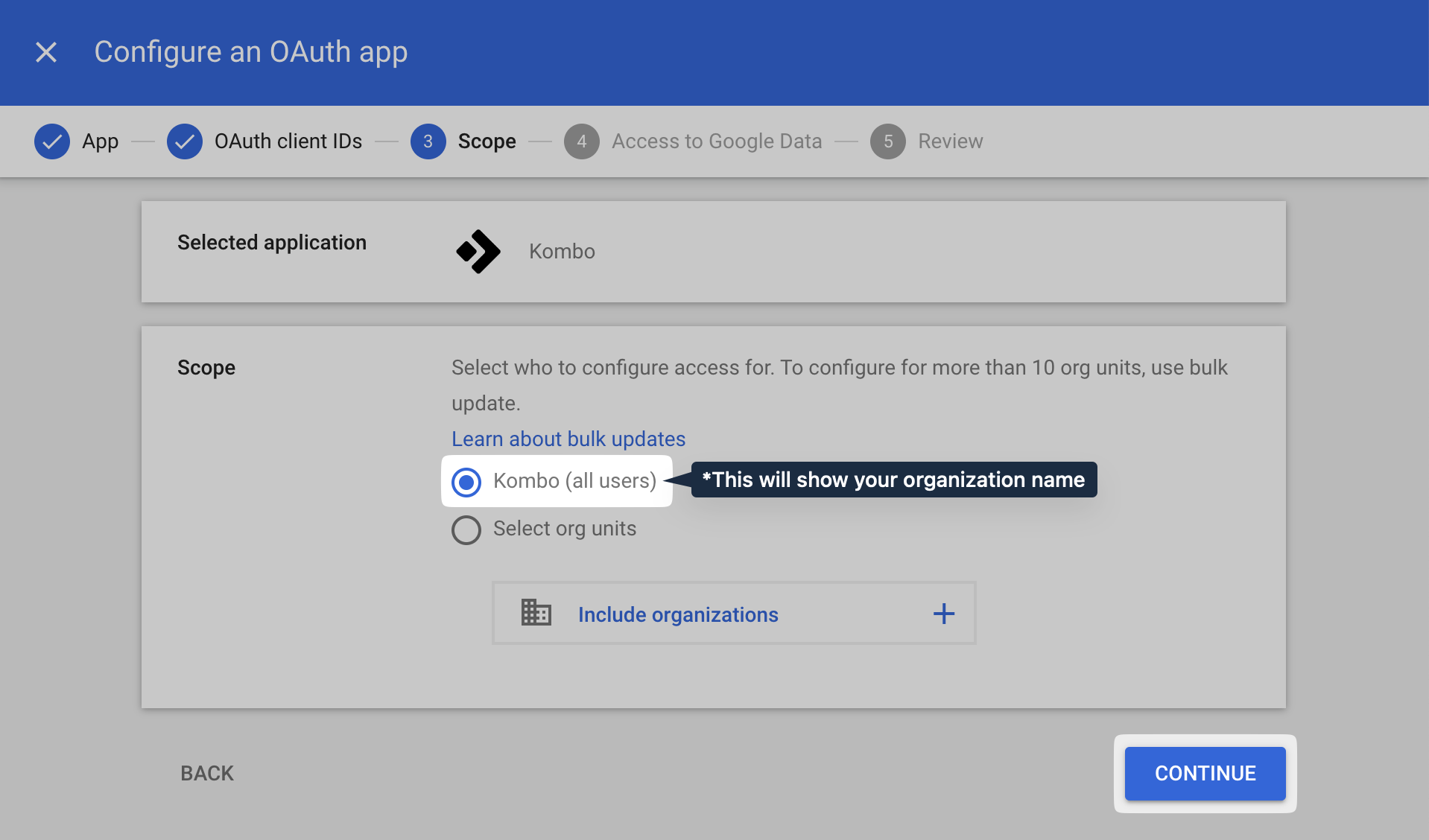Go to the OAuth client IDs step
Screen dimensions: 1429x840
point(288,141)
